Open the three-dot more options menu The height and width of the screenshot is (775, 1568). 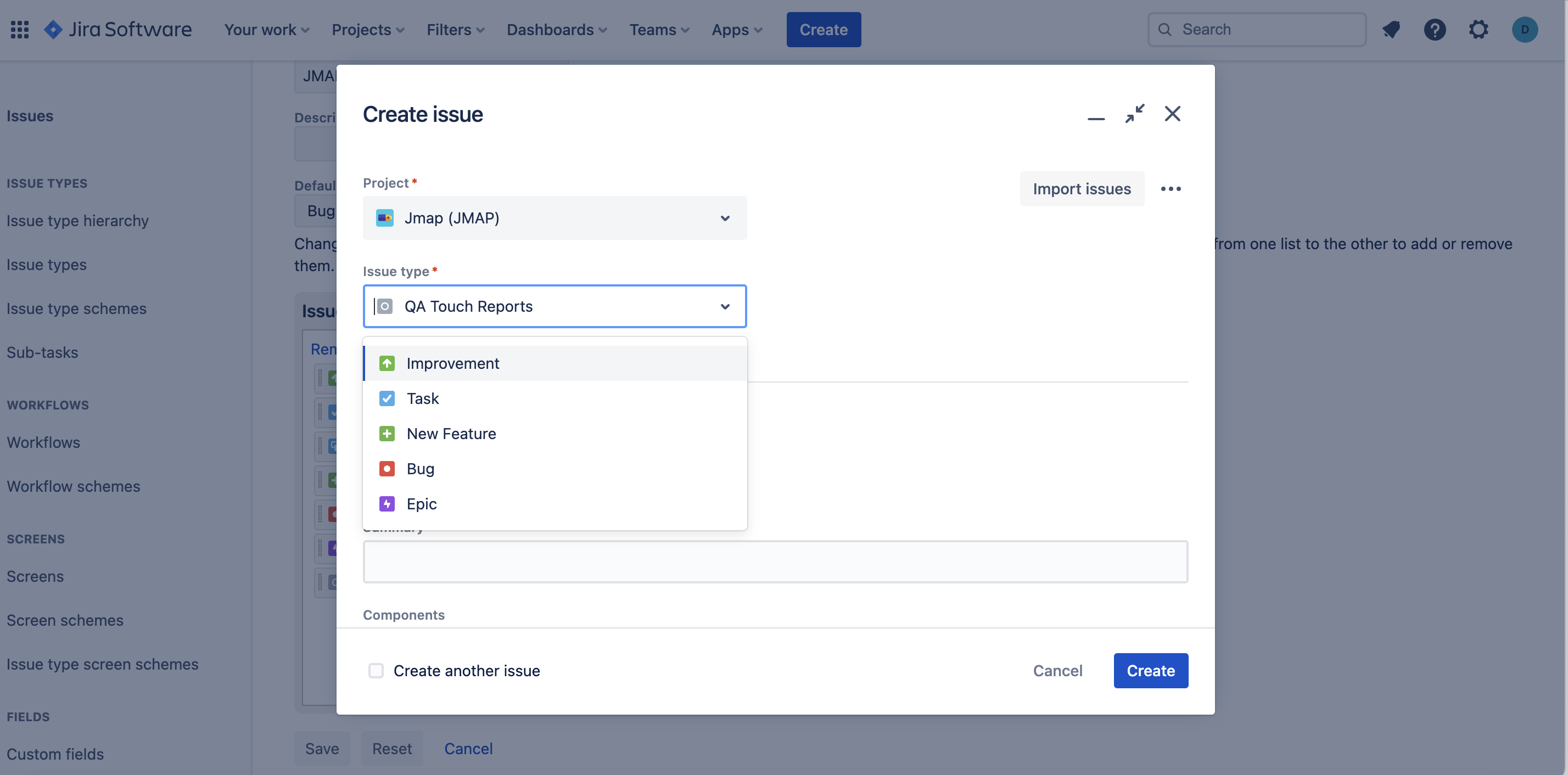pyautogui.click(x=1171, y=189)
